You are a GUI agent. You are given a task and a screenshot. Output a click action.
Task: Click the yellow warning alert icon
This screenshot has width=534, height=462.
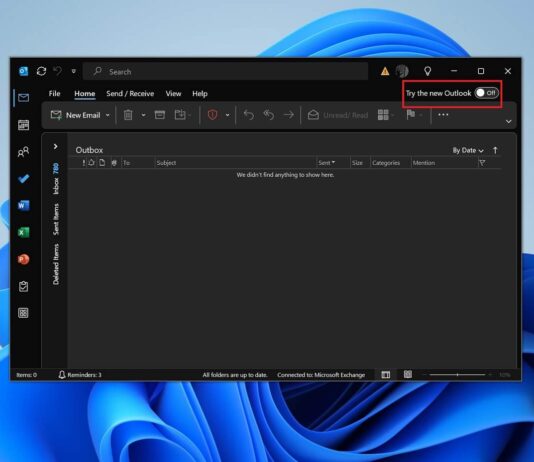point(385,71)
